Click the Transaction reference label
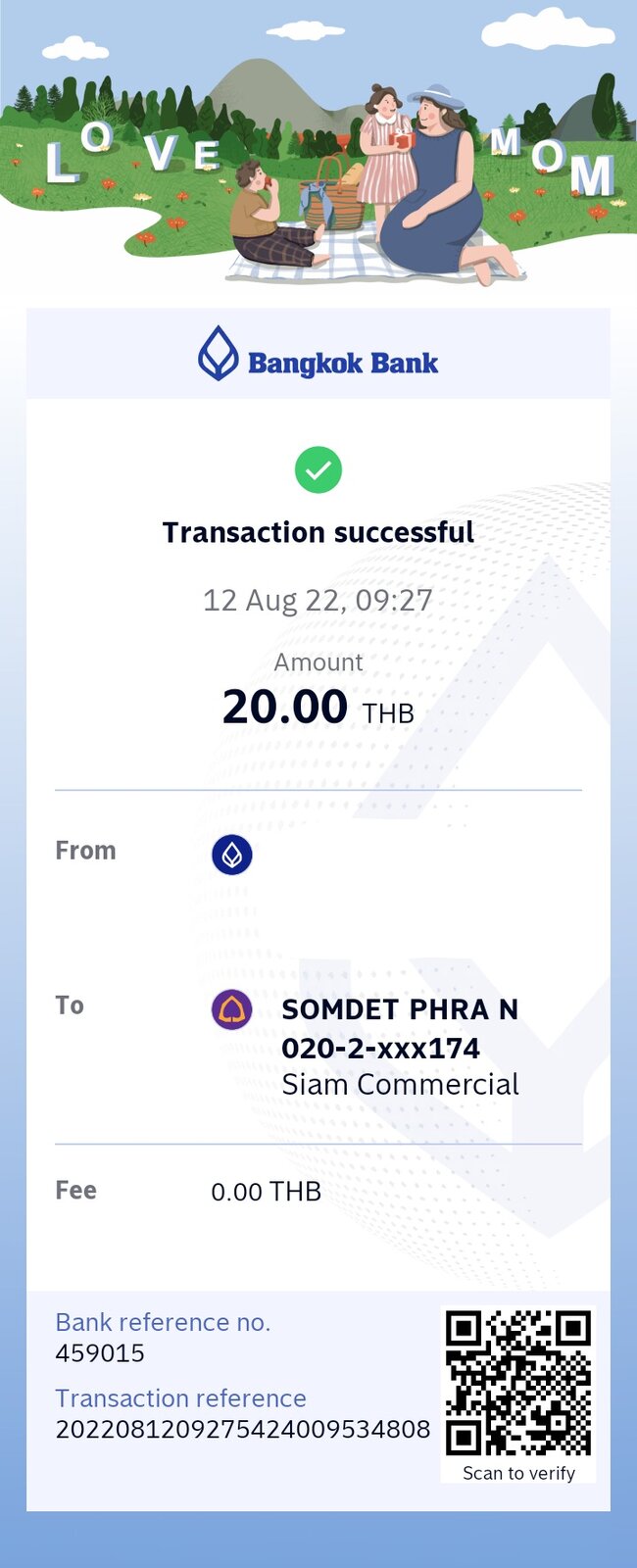 pyautogui.click(x=180, y=1397)
